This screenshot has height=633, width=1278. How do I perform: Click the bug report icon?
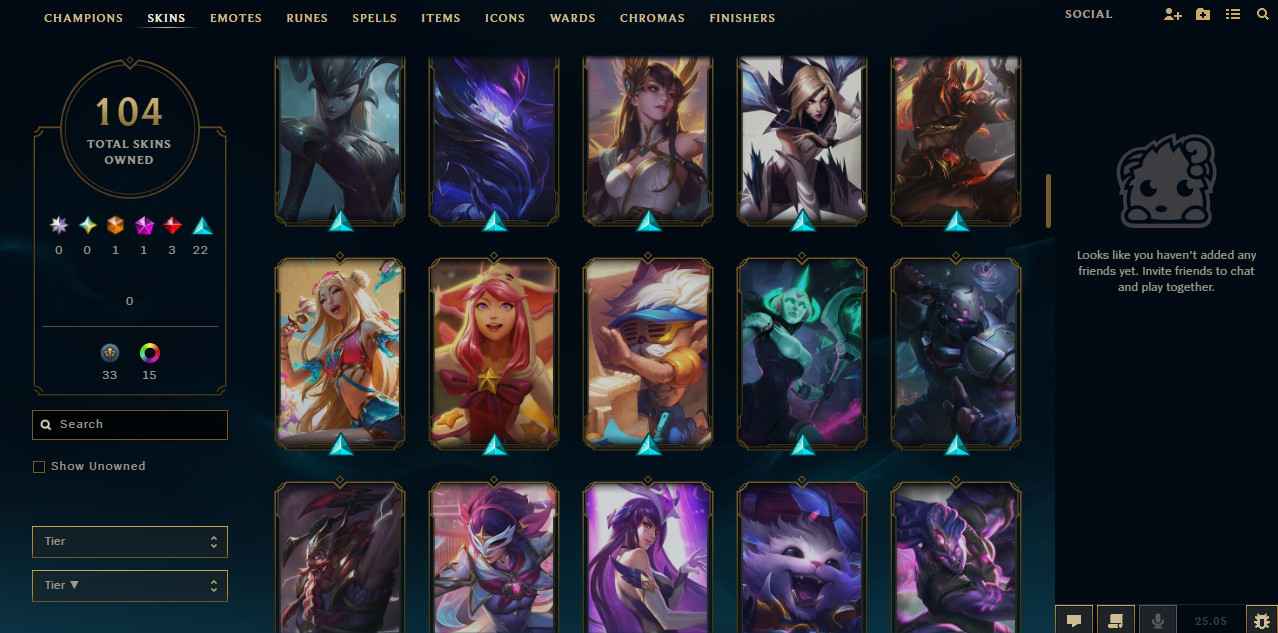click(x=1261, y=620)
